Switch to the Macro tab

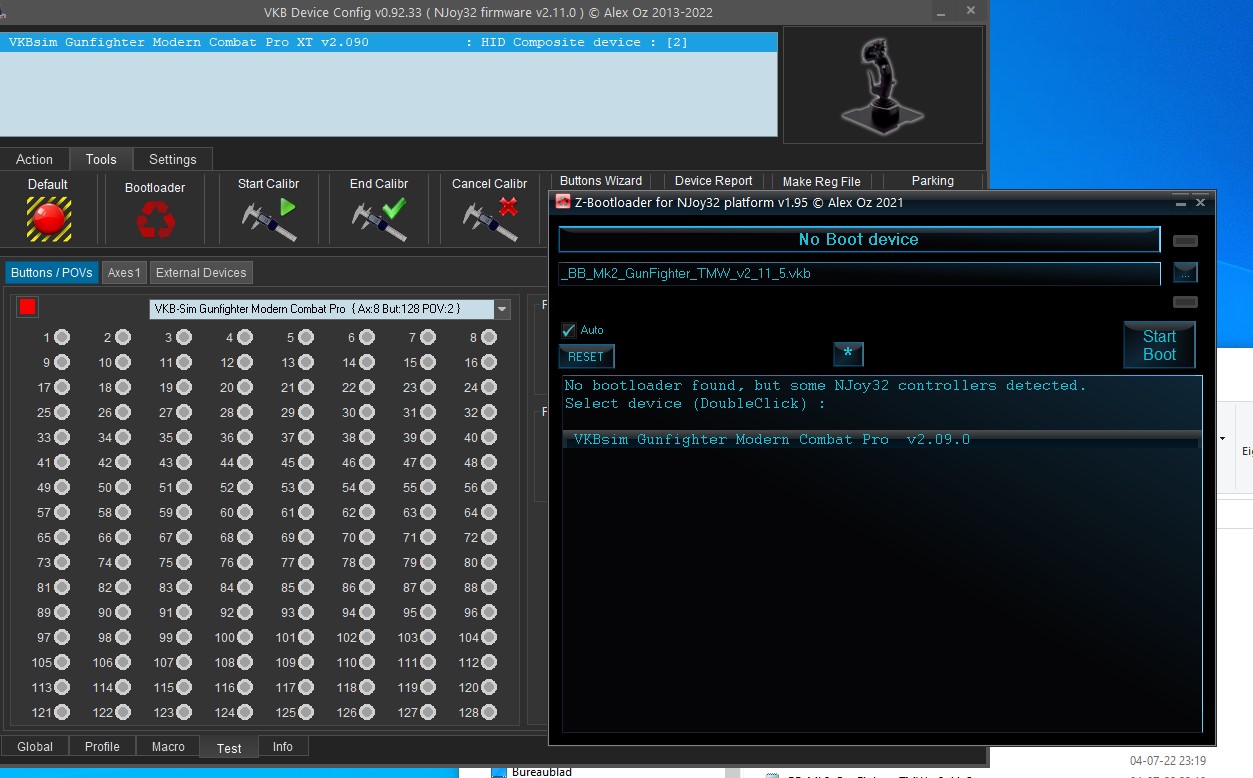point(168,746)
